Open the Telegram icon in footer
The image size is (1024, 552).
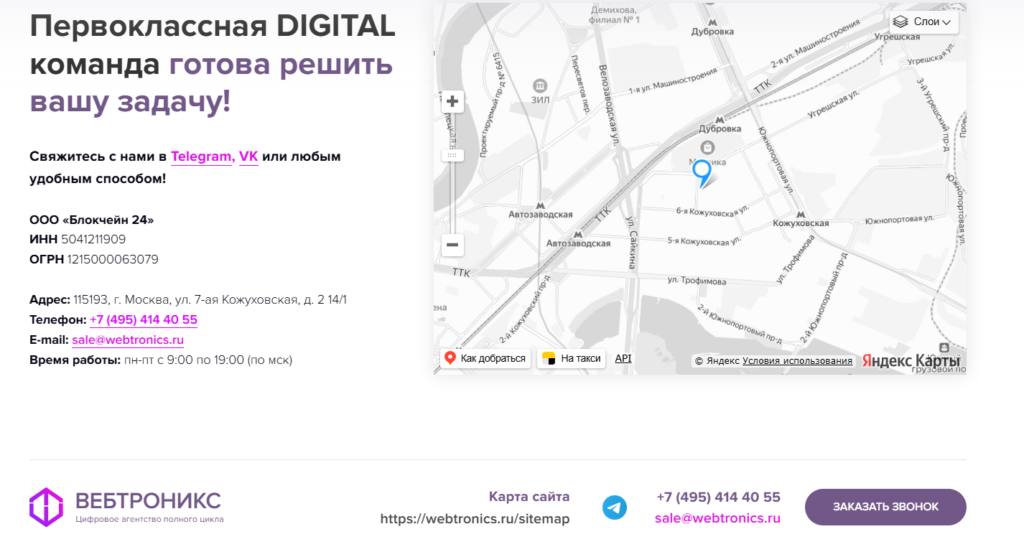614,507
